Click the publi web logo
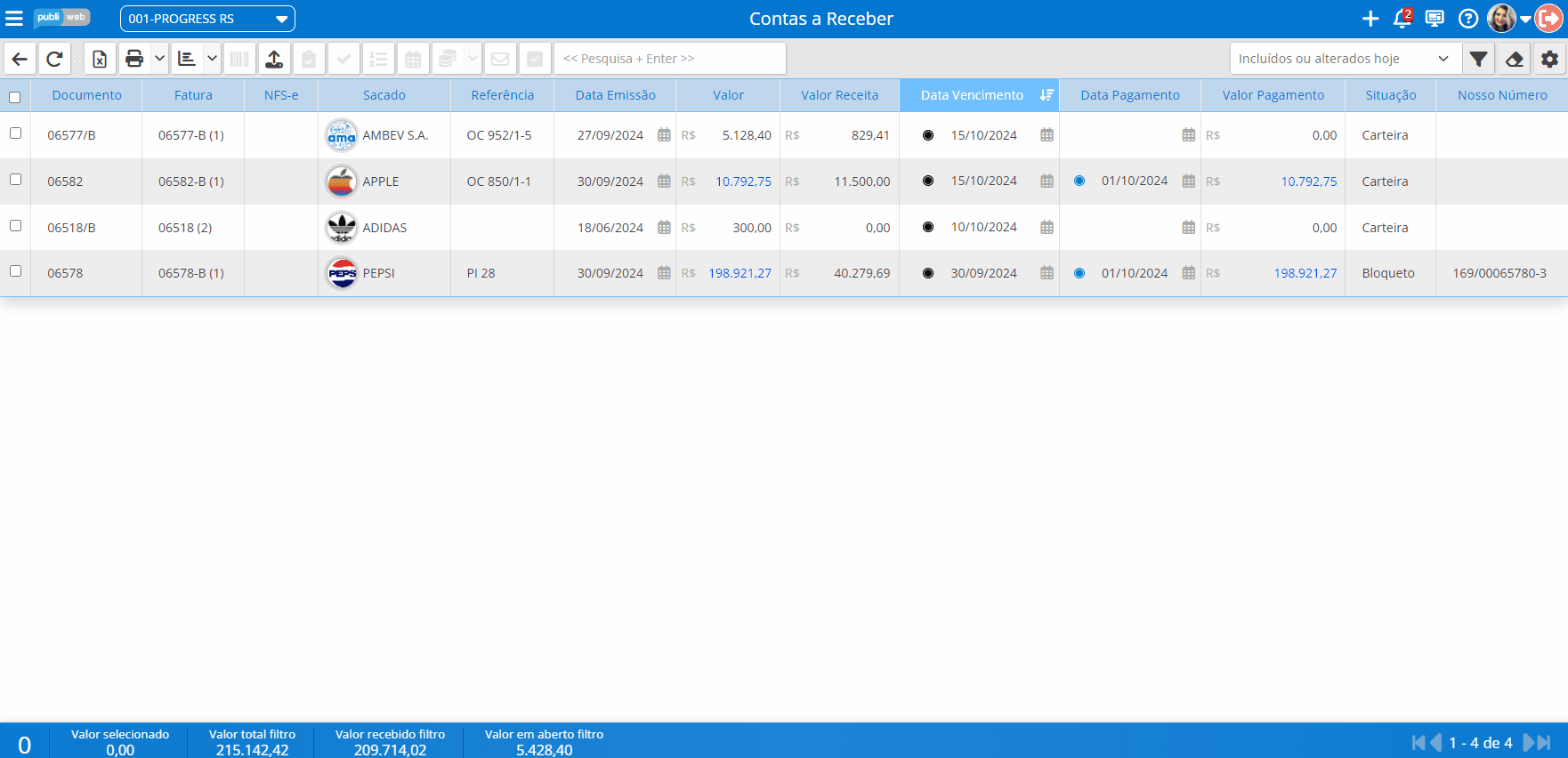1568x758 pixels. 62,18
